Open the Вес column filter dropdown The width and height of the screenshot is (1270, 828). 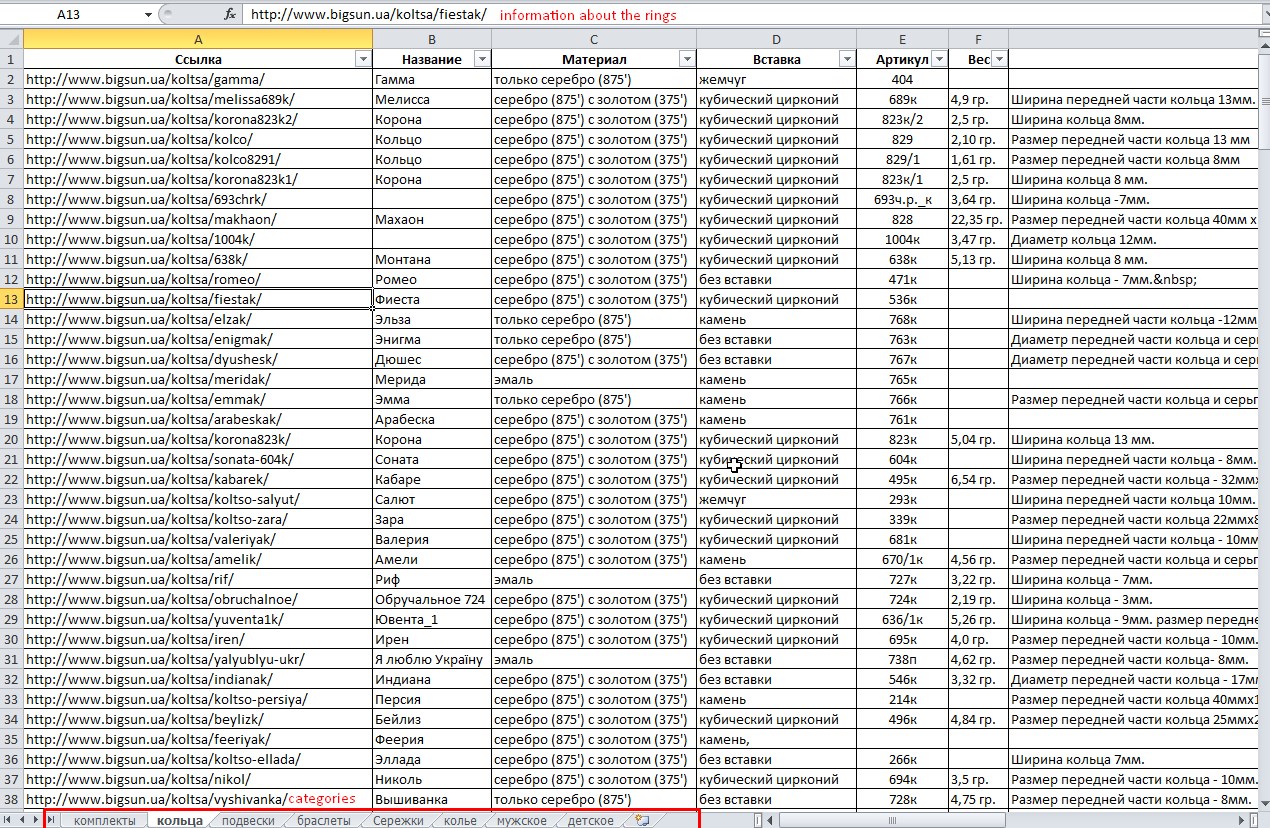(998, 59)
